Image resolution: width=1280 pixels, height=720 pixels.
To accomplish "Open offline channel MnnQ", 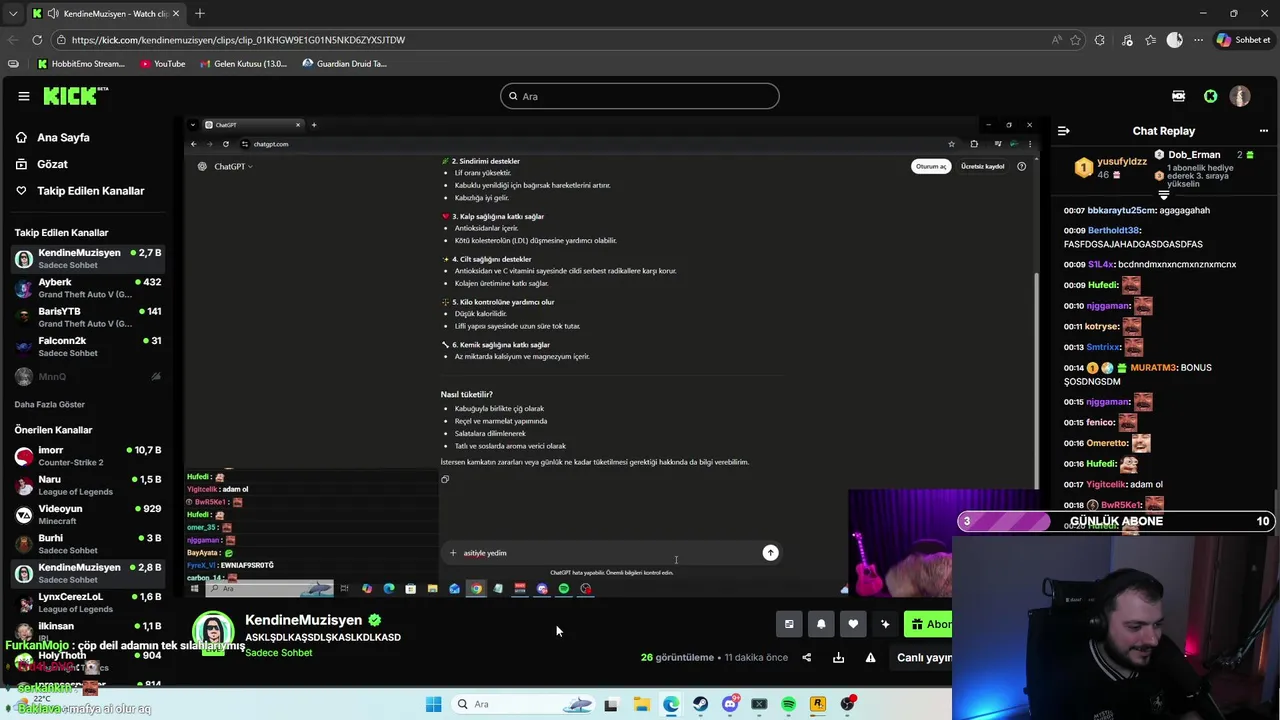I will coord(88,377).
